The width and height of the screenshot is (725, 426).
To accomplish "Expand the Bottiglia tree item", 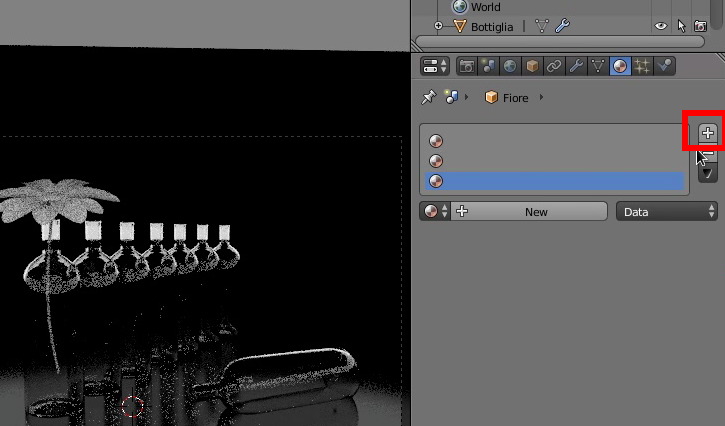I will [438, 26].
